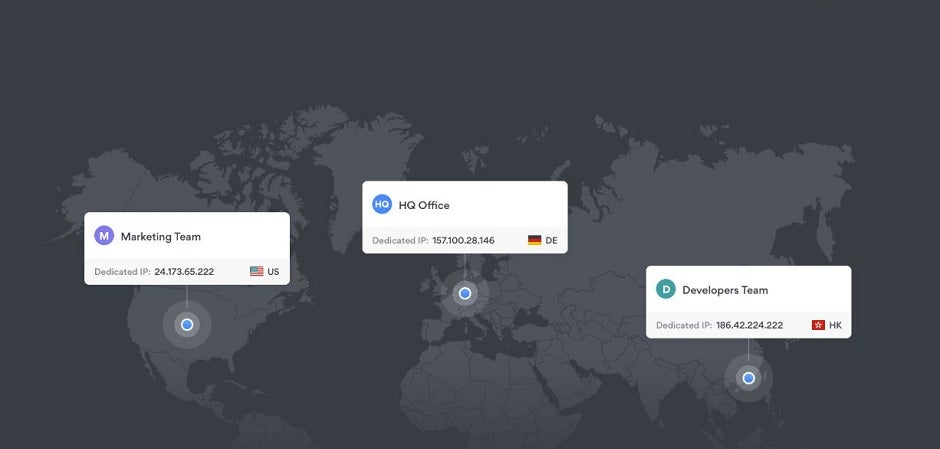
Task: Click the HK country code label
Action: click(x=835, y=325)
